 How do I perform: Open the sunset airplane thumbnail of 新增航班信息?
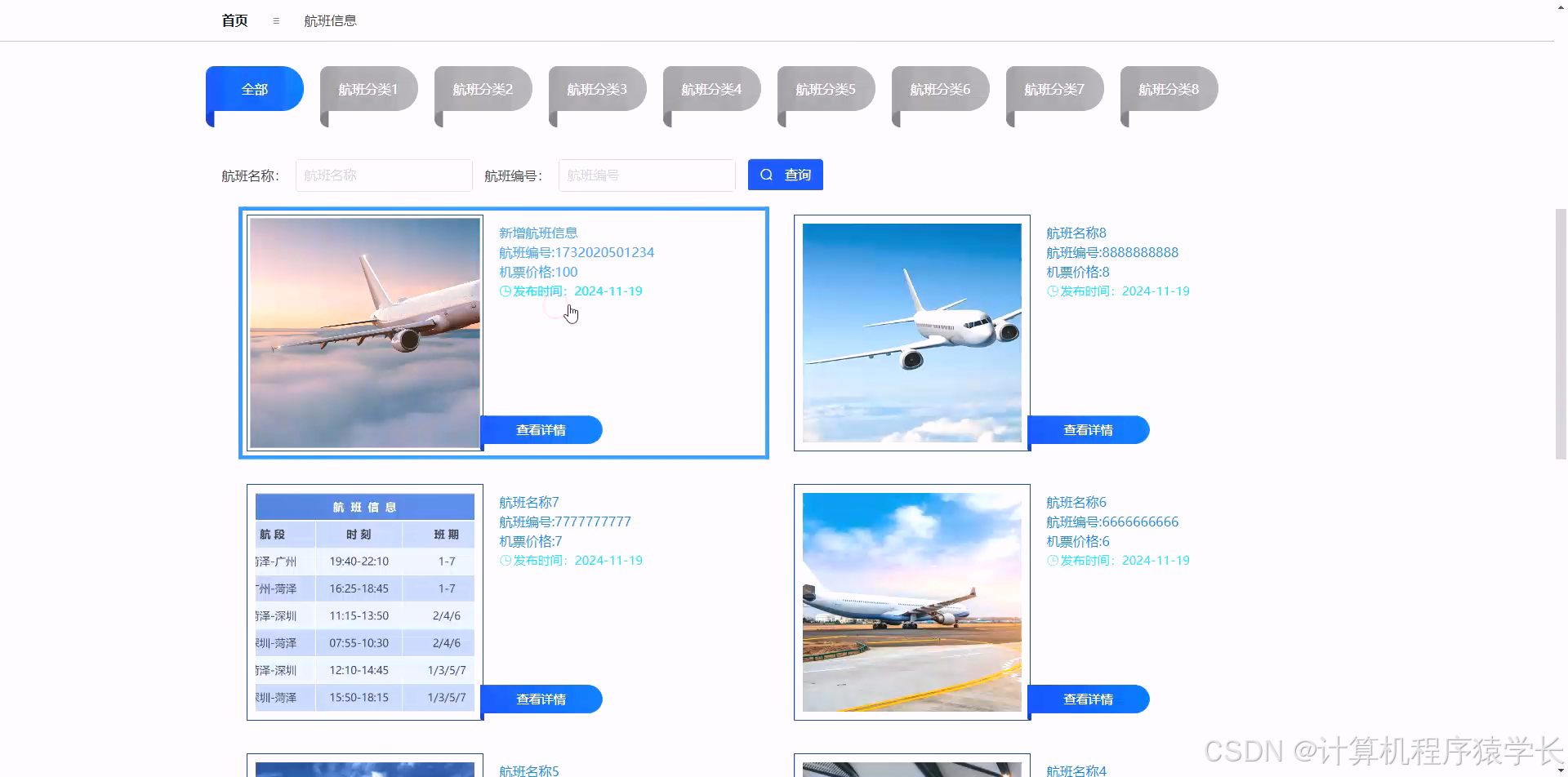tap(365, 333)
